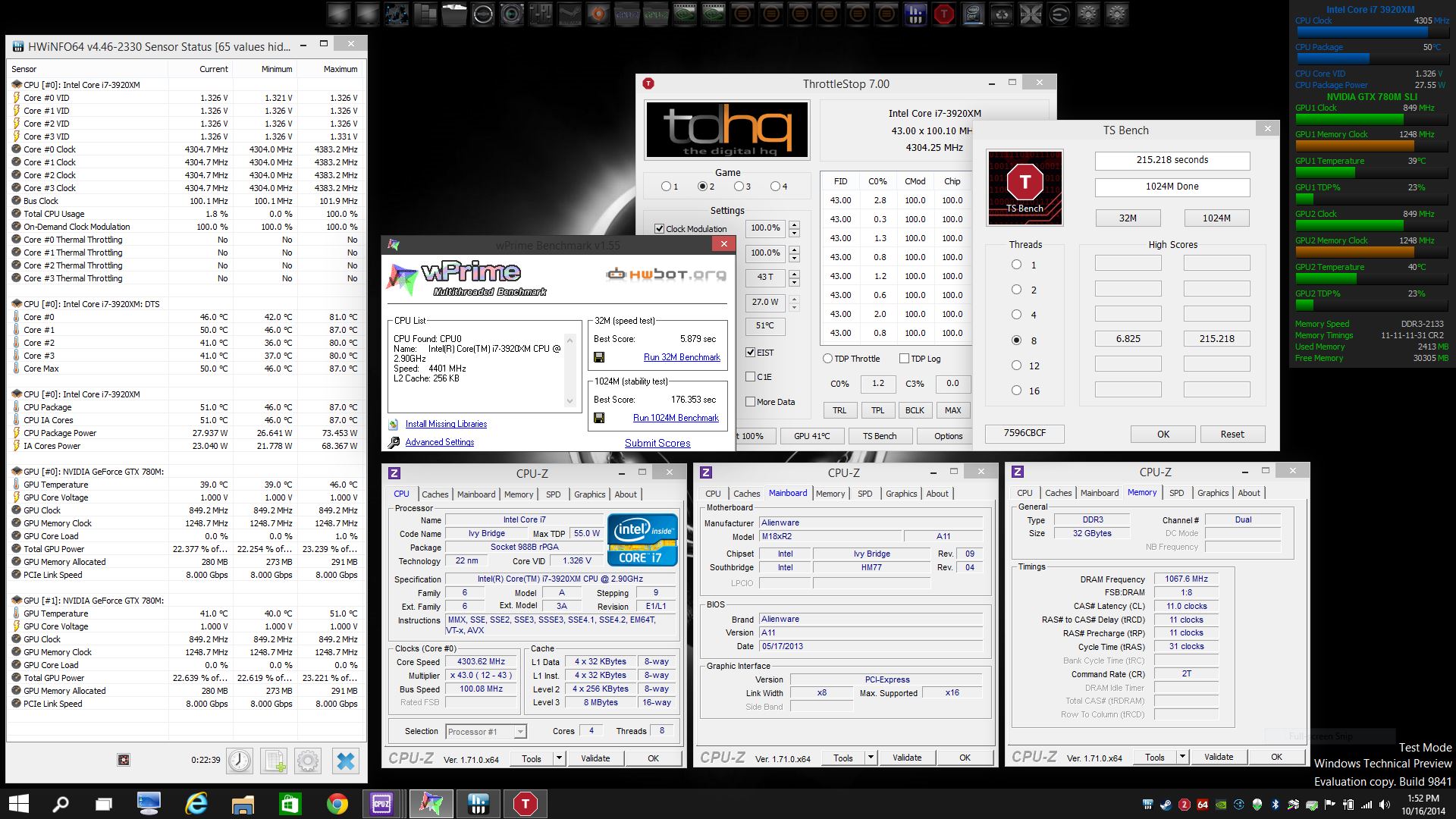This screenshot has height=819, width=1456.
Task: Click the 7596CBCF field in TS Bench
Action: [x=1025, y=433]
